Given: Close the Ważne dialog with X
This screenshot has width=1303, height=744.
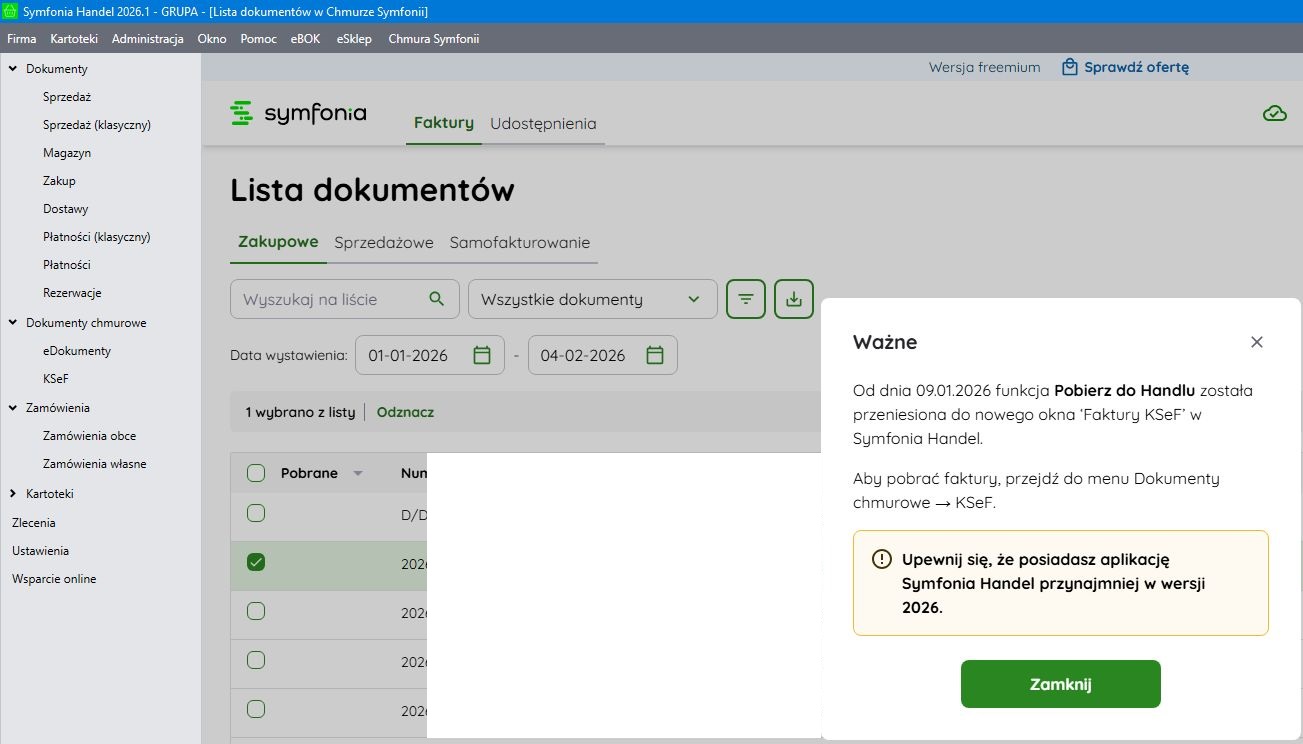Looking at the screenshot, I should [1257, 342].
